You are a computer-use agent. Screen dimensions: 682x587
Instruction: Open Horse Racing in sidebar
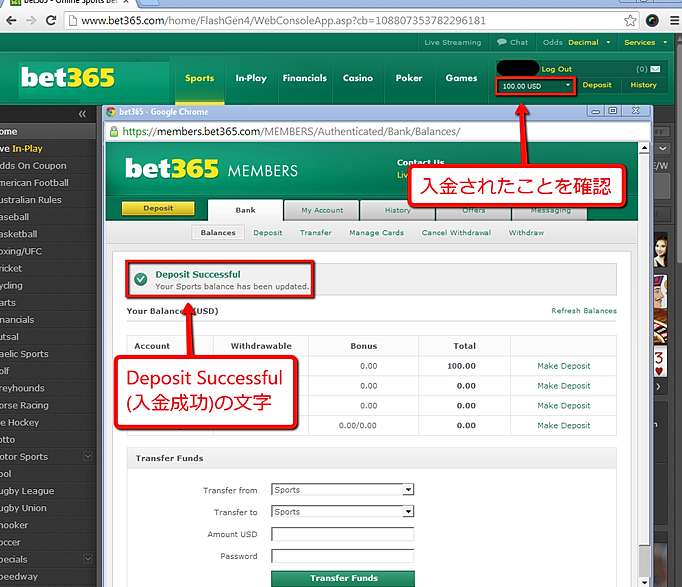click(x=48, y=405)
